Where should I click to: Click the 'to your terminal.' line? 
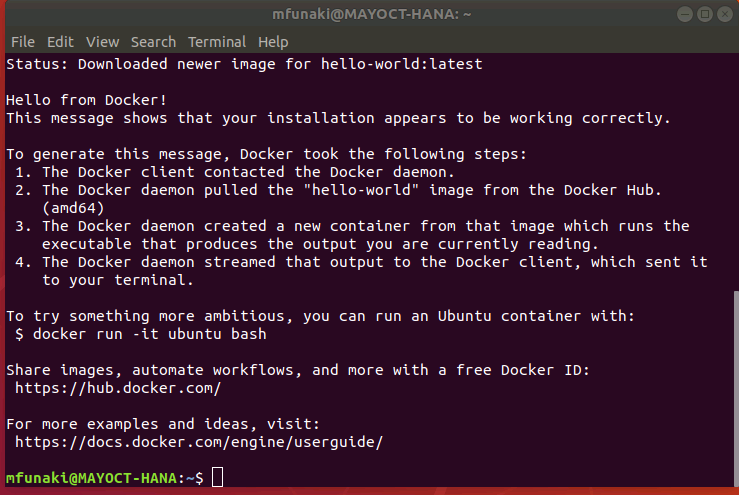click(x=118, y=280)
